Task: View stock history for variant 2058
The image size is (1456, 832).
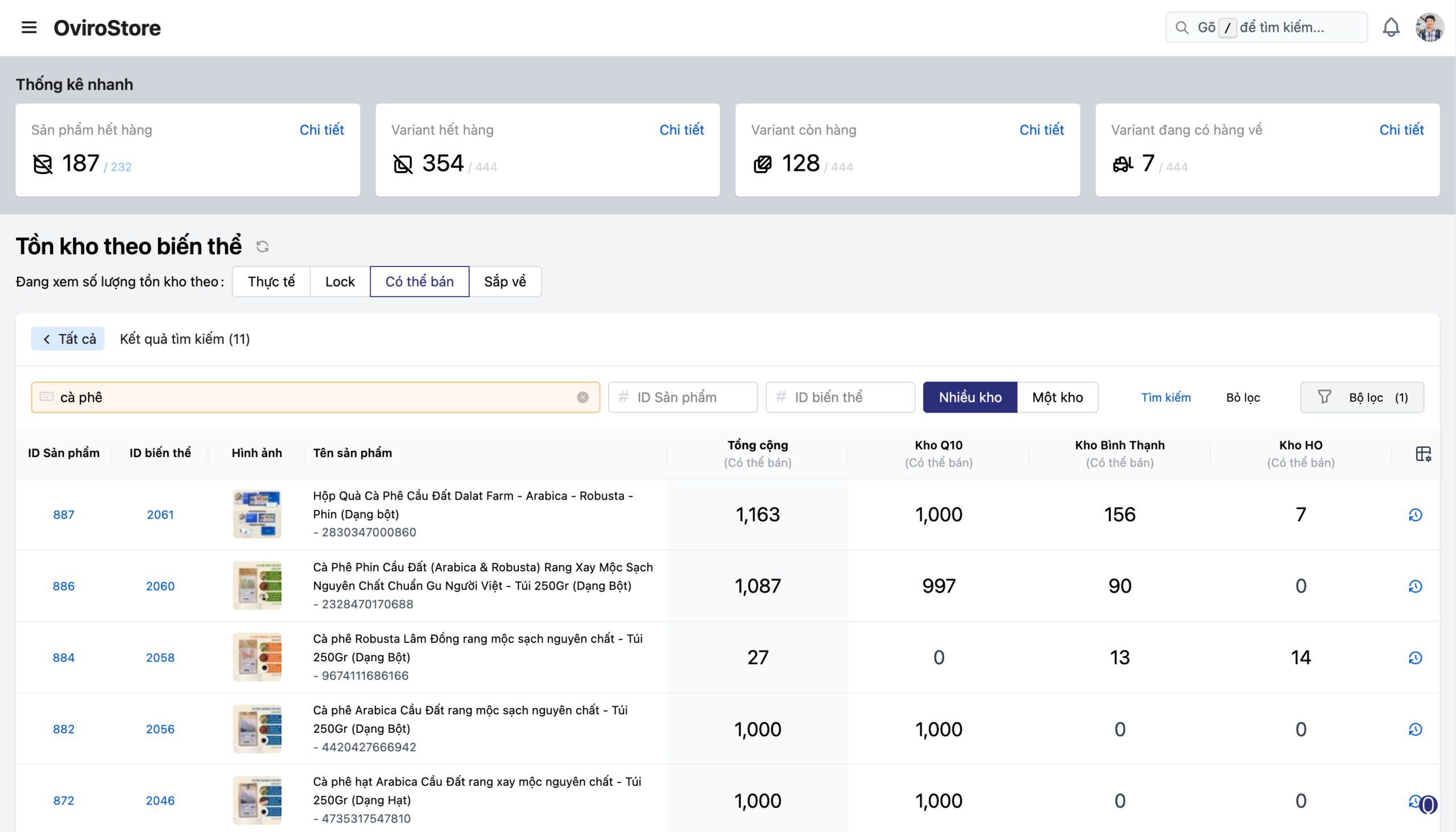Action: point(1415,658)
